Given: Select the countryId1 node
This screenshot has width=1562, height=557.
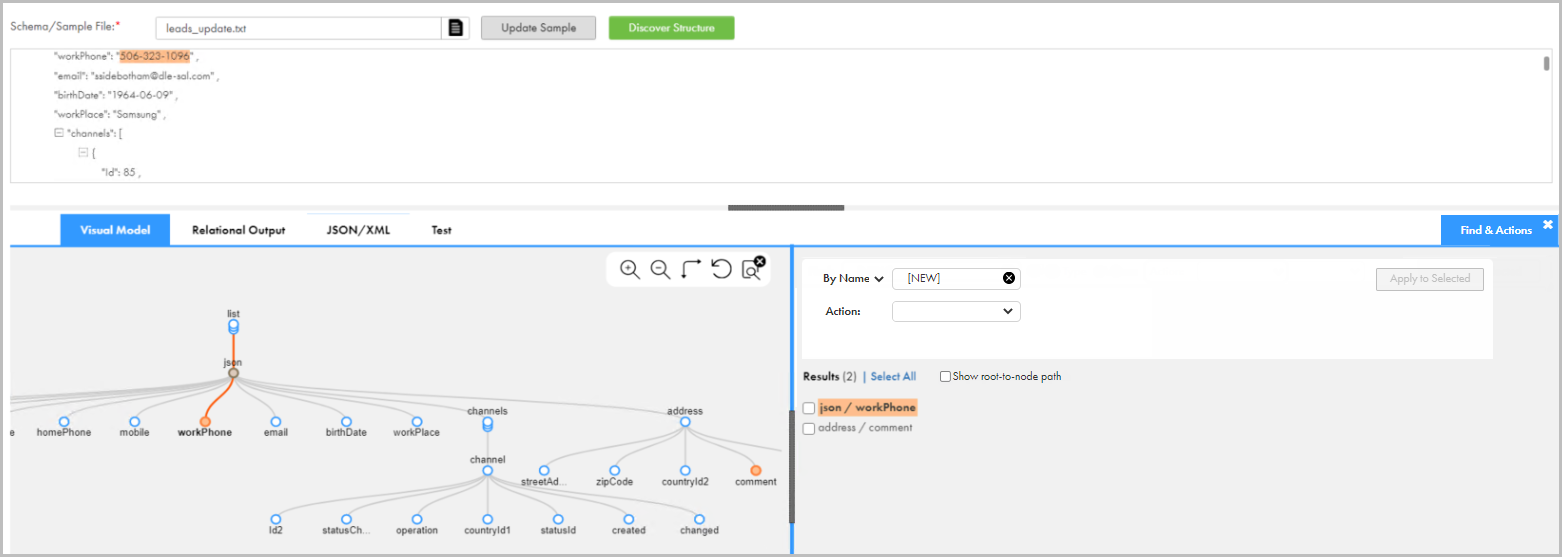Looking at the screenshot, I should tap(487, 519).
